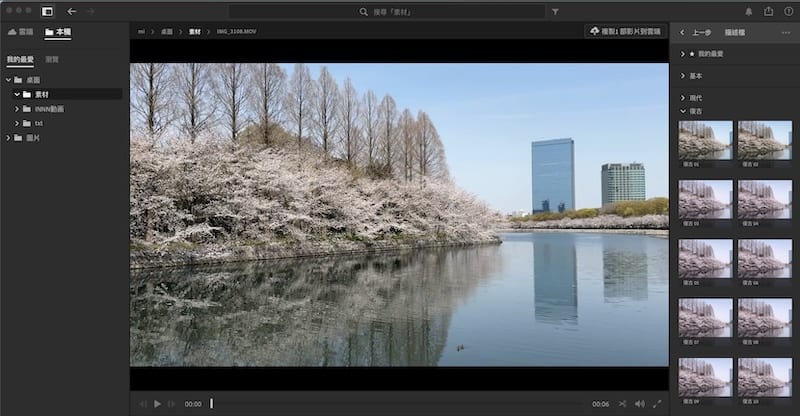Apply the 復古 02 preset thumbnail
800x416 pixels.
tap(765, 140)
